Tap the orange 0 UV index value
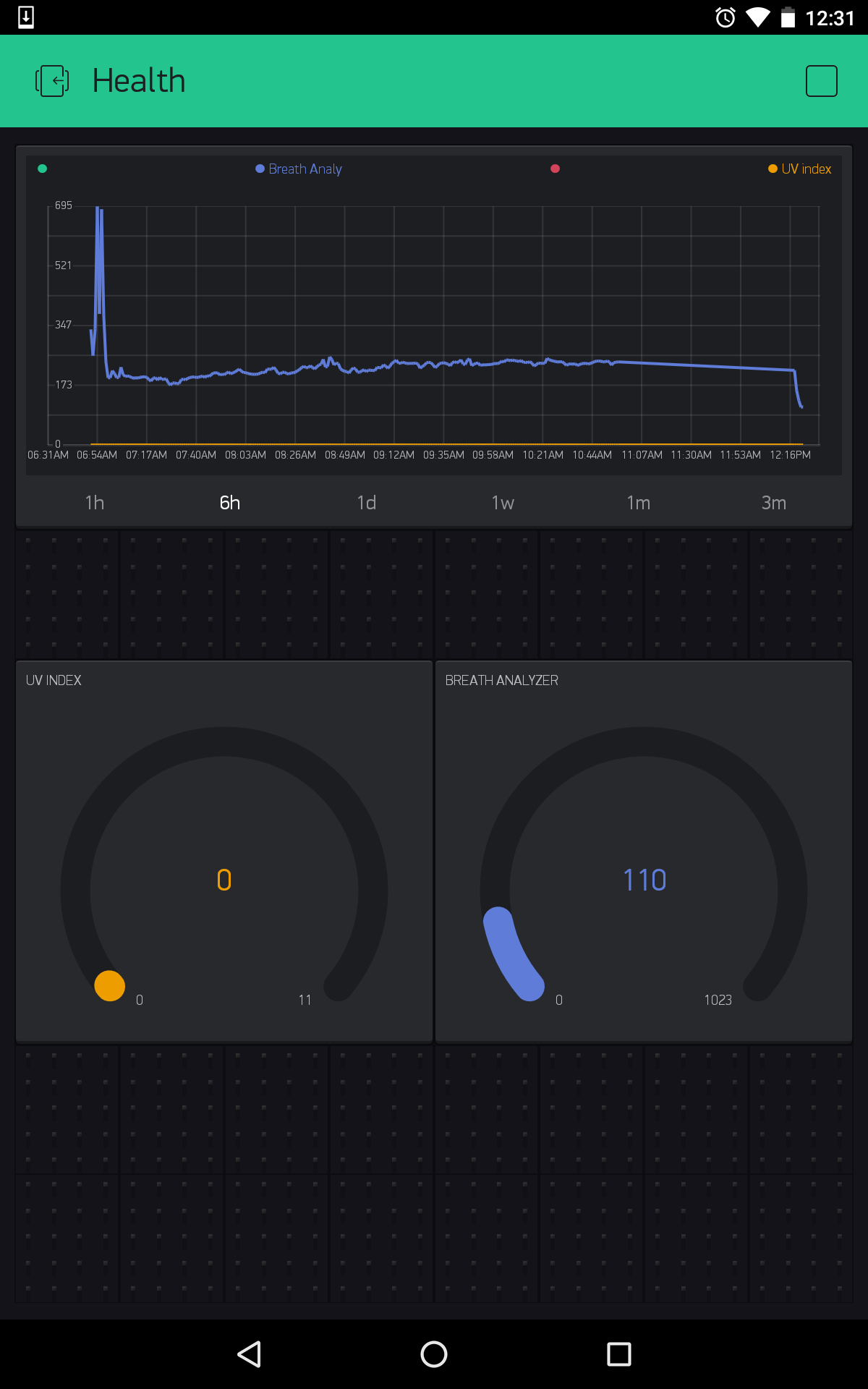Viewport: 868px width, 1389px height. [x=224, y=880]
